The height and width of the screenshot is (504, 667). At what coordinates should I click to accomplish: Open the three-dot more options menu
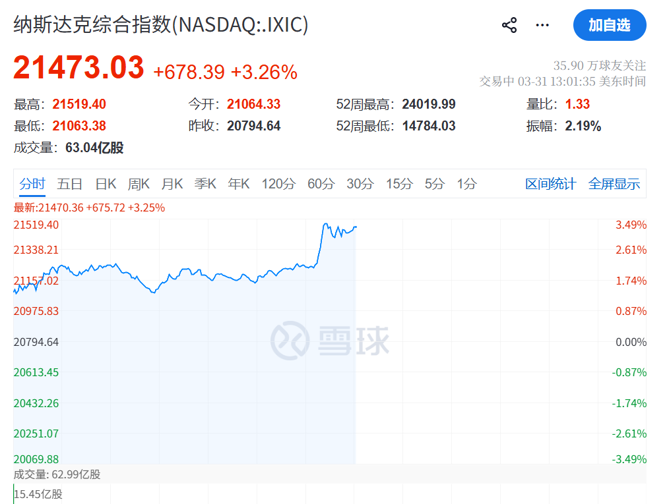tap(545, 25)
